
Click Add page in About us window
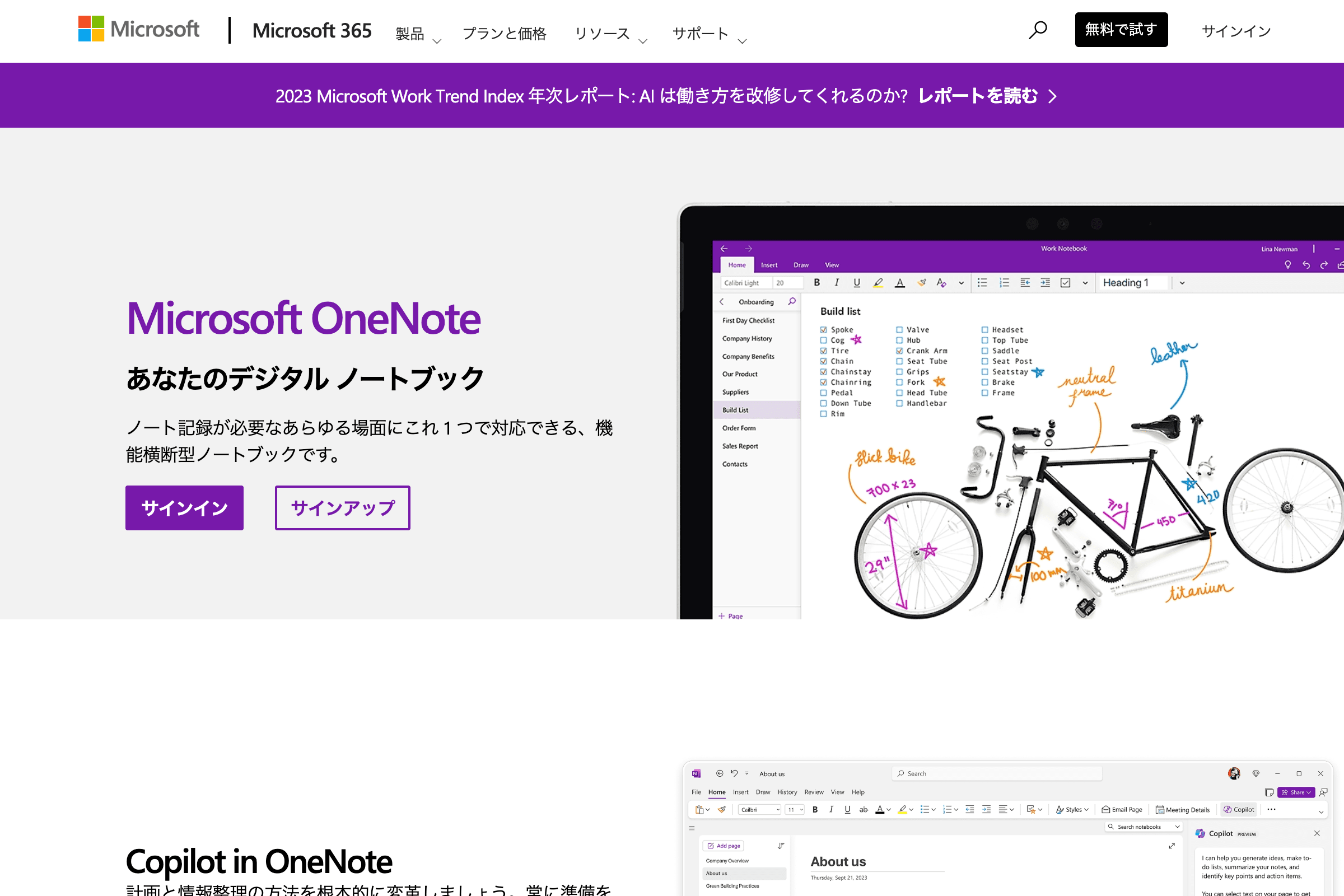click(724, 846)
